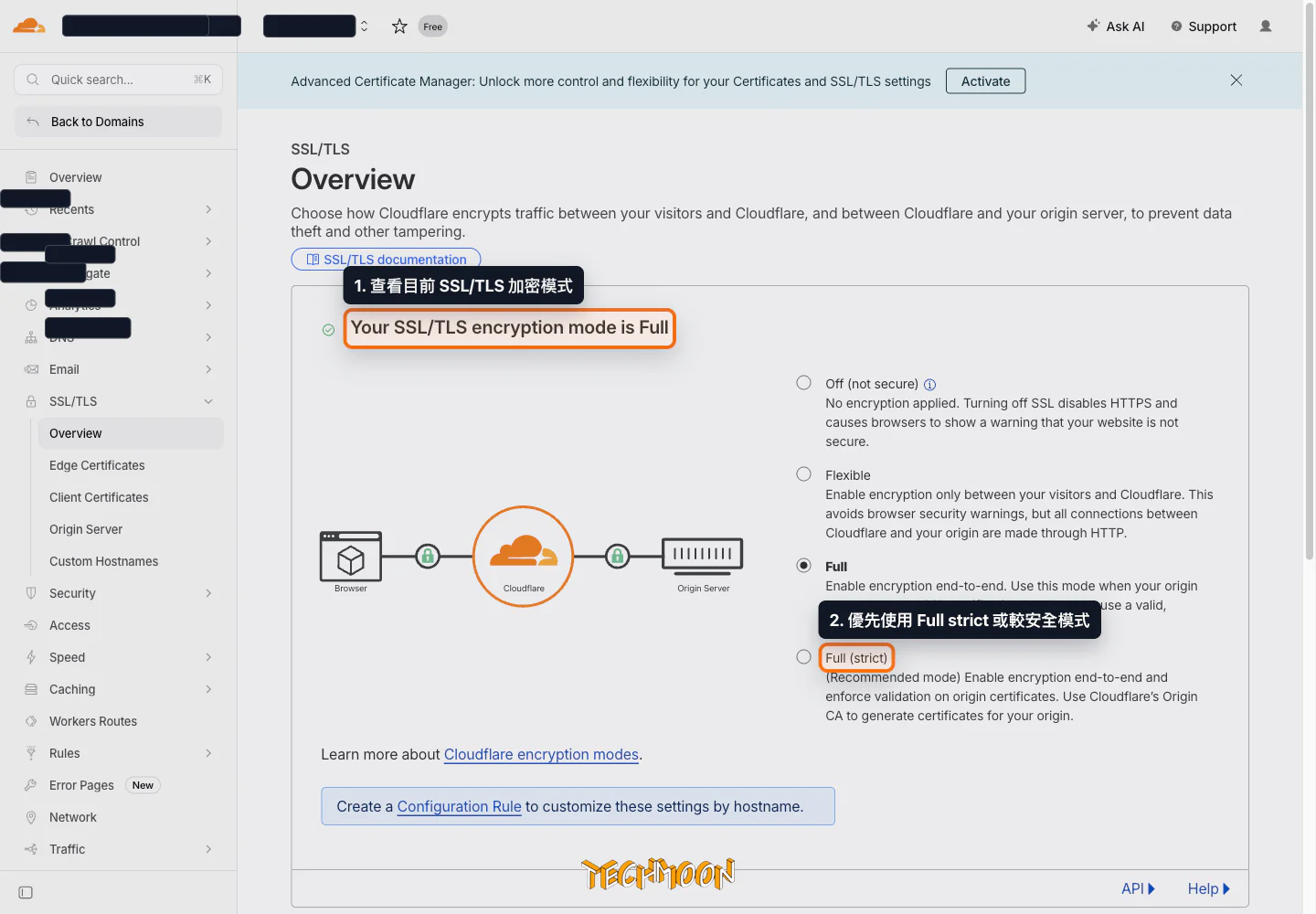Click the Caching icon in sidebar
1316x914 pixels.
tap(31, 689)
